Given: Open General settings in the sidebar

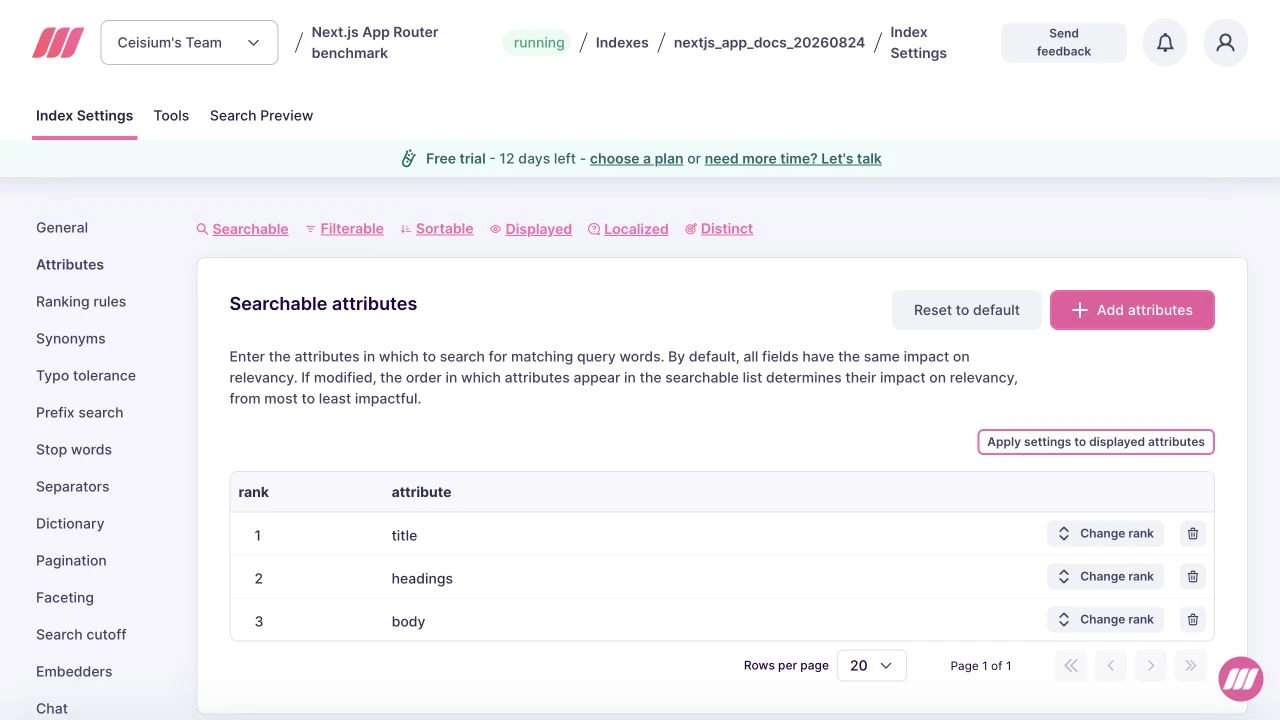Looking at the screenshot, I should click(62, 228).
